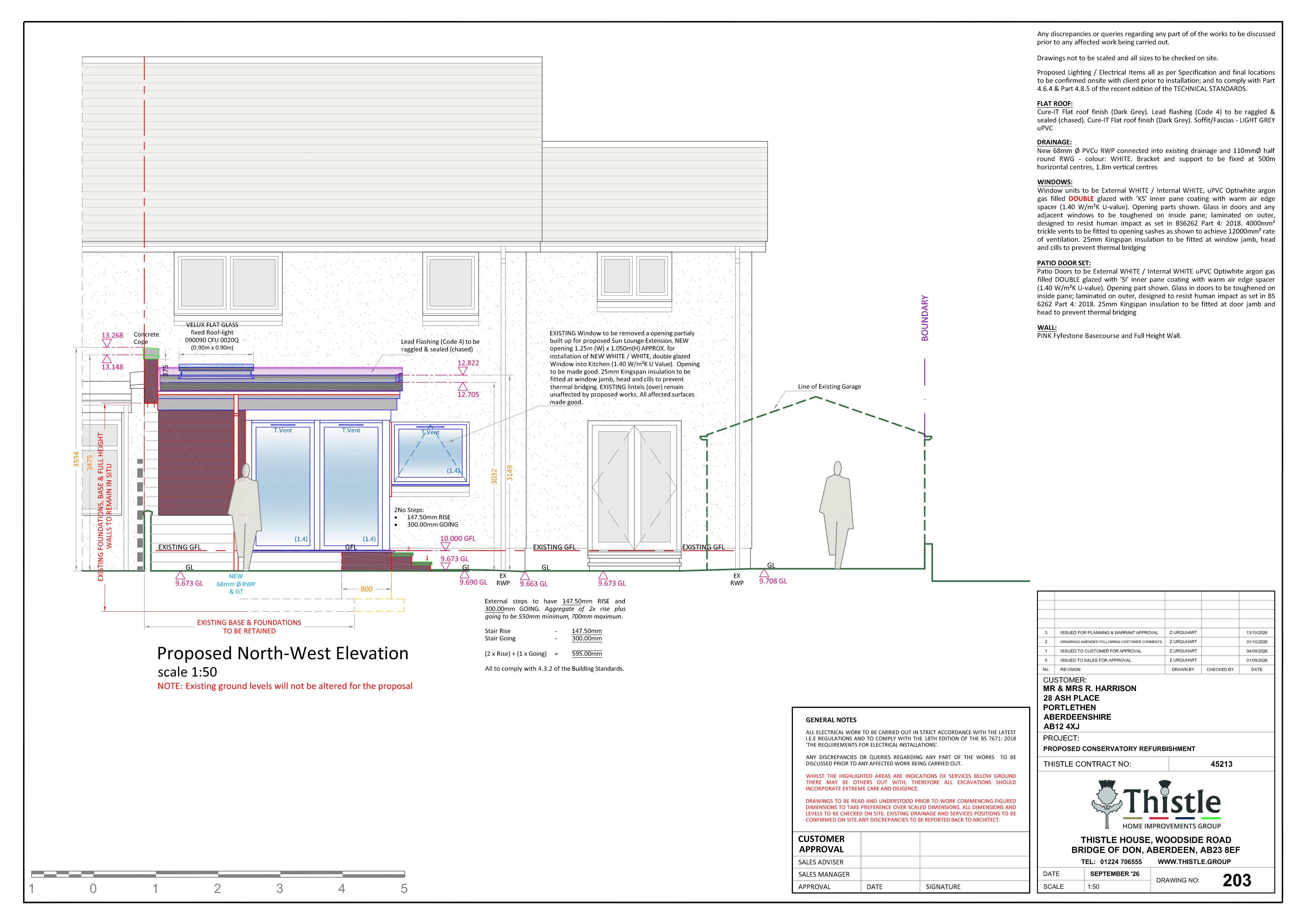Click the 13.148 level marker
1307x924 pixels.
coord(112,367)
